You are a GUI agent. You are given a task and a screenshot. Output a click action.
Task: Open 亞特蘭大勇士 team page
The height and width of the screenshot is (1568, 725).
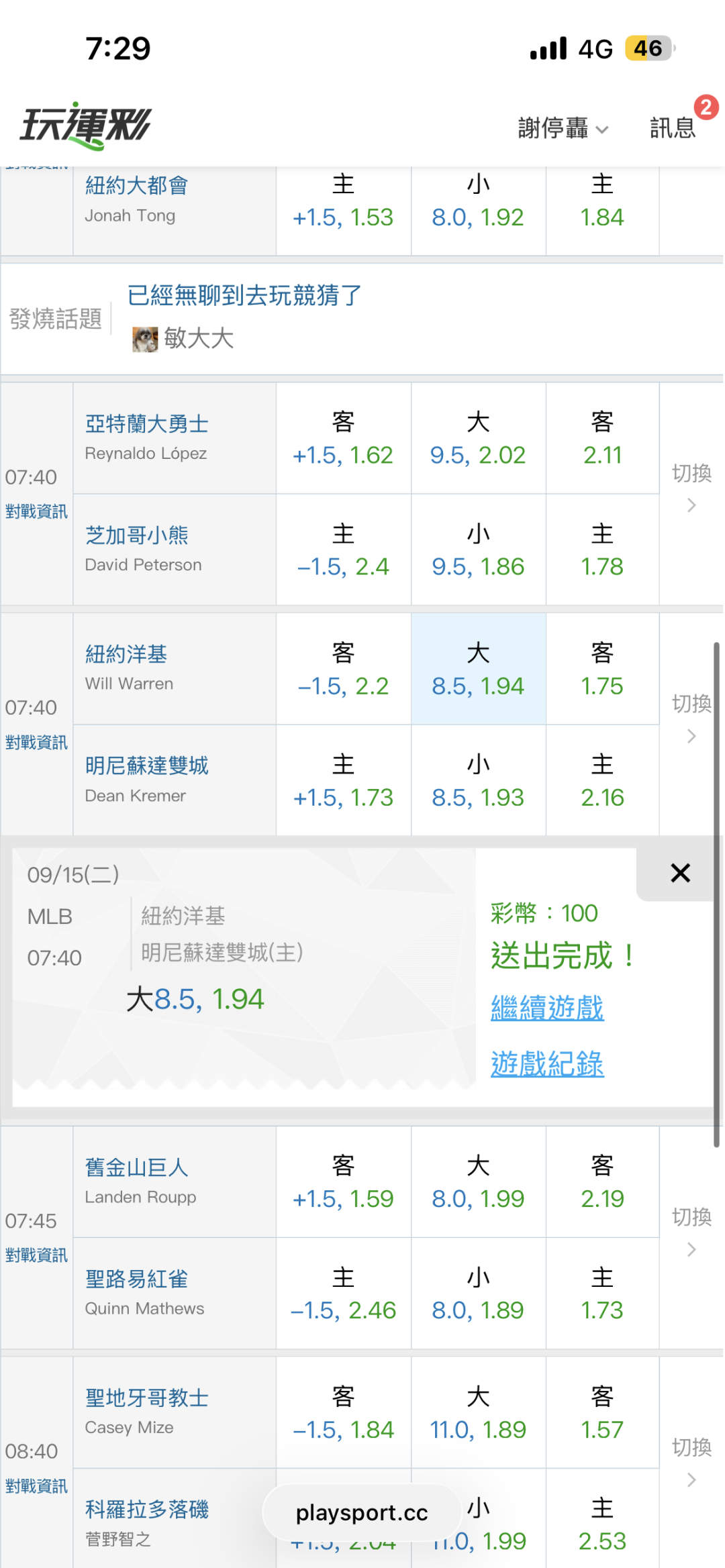[146, 424]
